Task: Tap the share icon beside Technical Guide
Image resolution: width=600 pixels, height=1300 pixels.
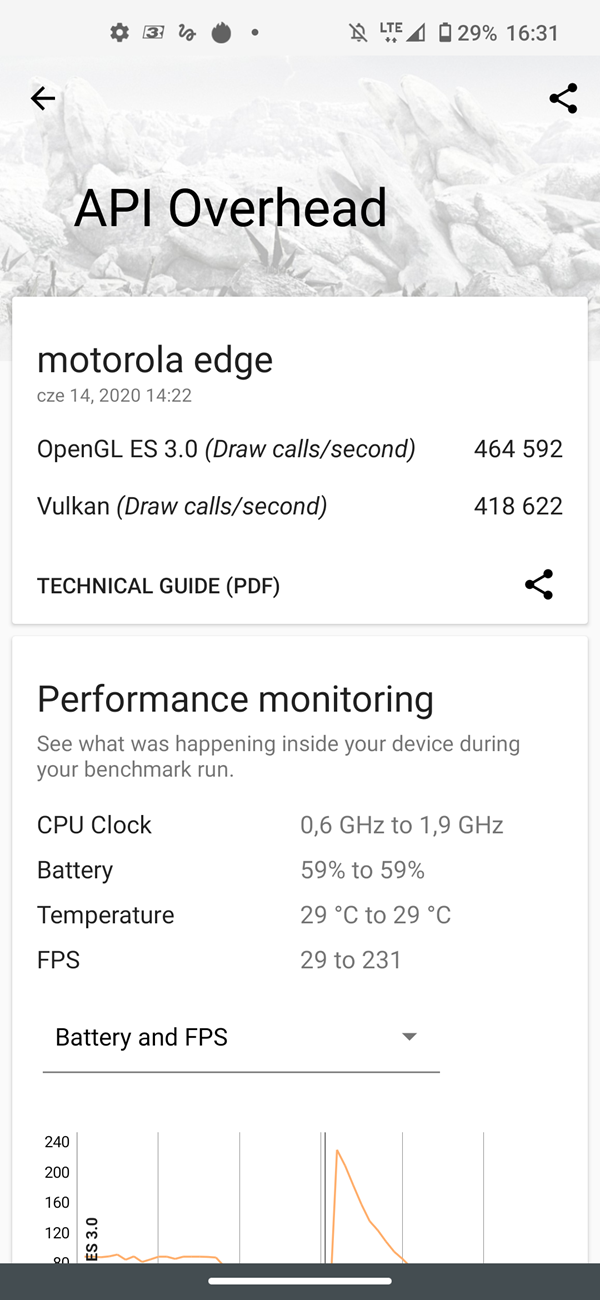Action: coord(539,585)
